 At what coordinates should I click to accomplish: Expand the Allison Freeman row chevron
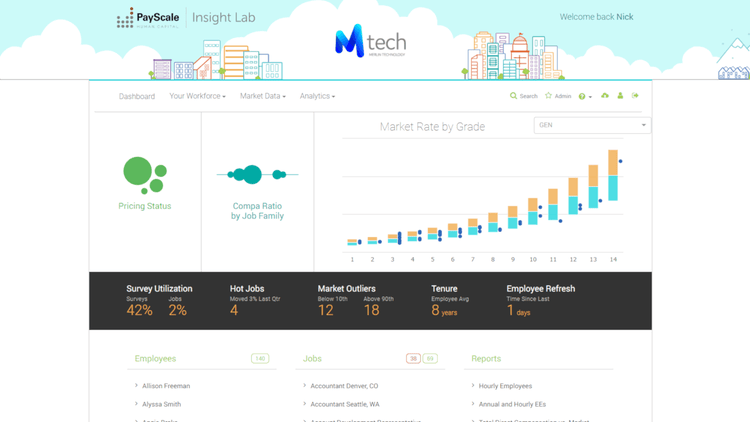tap(136, 385)
